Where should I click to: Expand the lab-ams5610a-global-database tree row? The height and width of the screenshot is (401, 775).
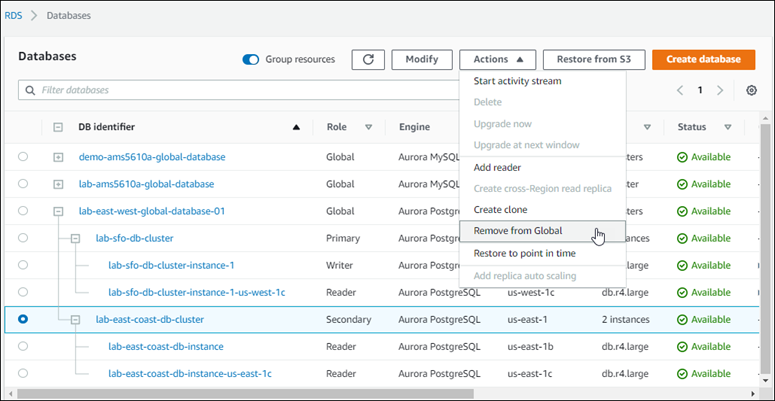point(58,184)
